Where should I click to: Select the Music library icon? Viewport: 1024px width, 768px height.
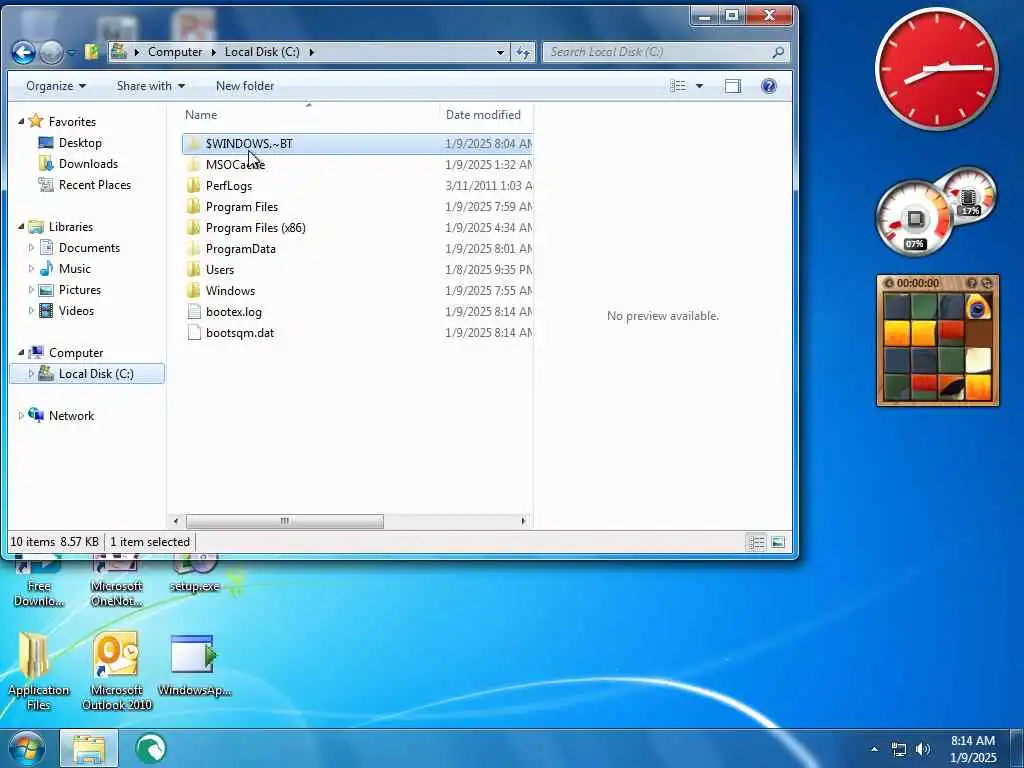coord(46,268)
